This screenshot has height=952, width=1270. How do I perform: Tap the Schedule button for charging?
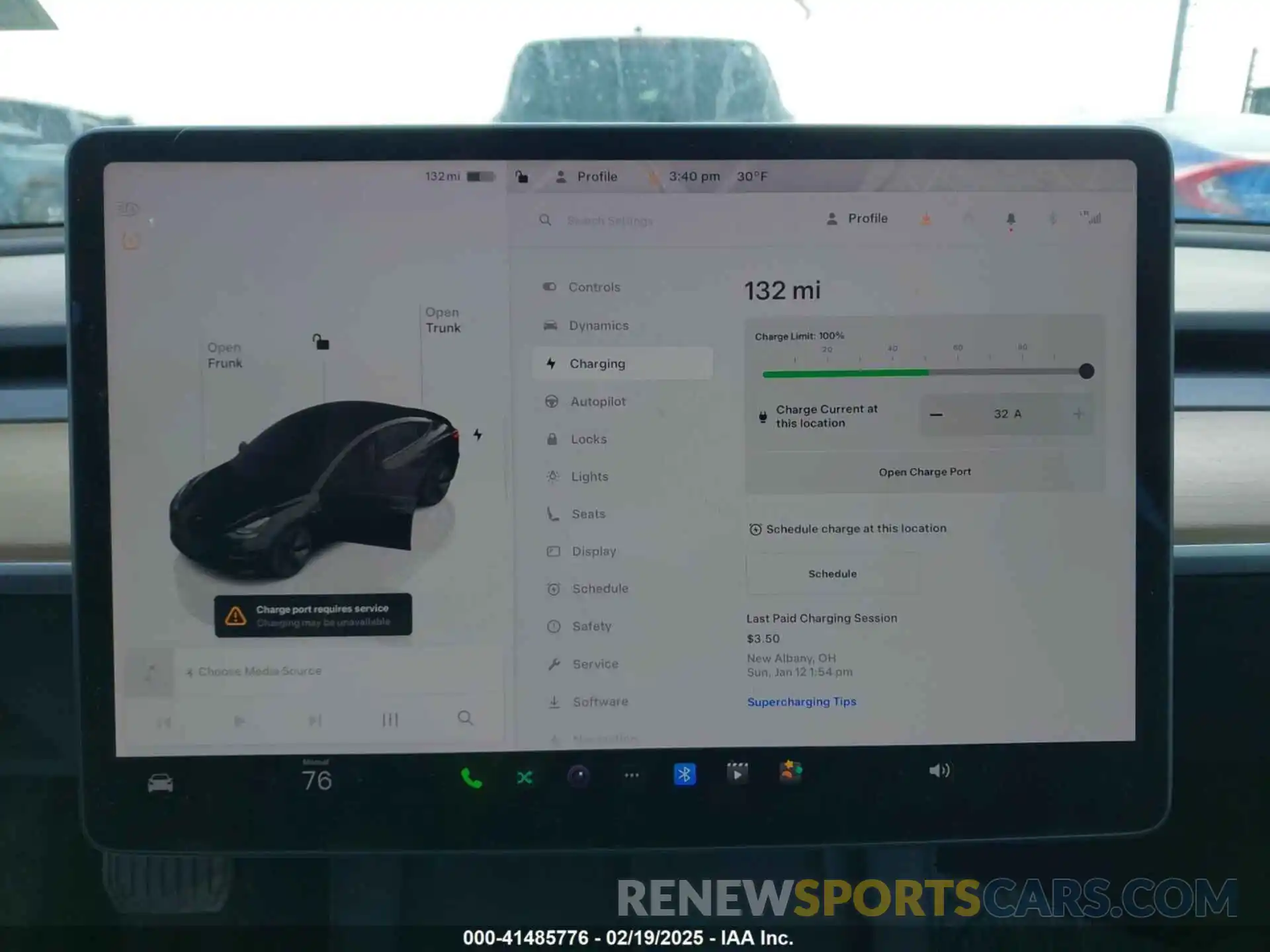832,573
